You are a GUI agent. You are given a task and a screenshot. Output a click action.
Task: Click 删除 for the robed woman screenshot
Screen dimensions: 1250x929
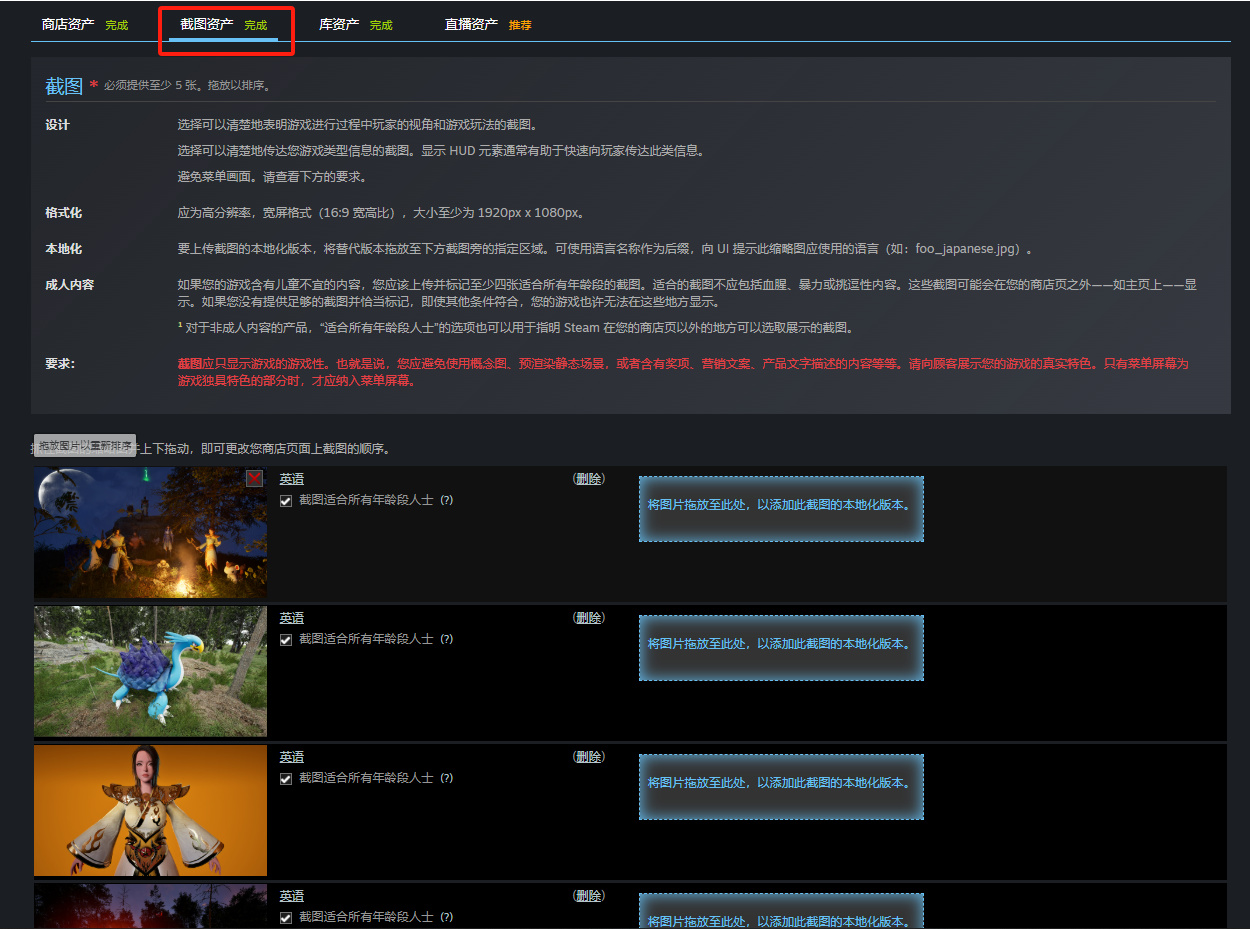coord(588,757)
